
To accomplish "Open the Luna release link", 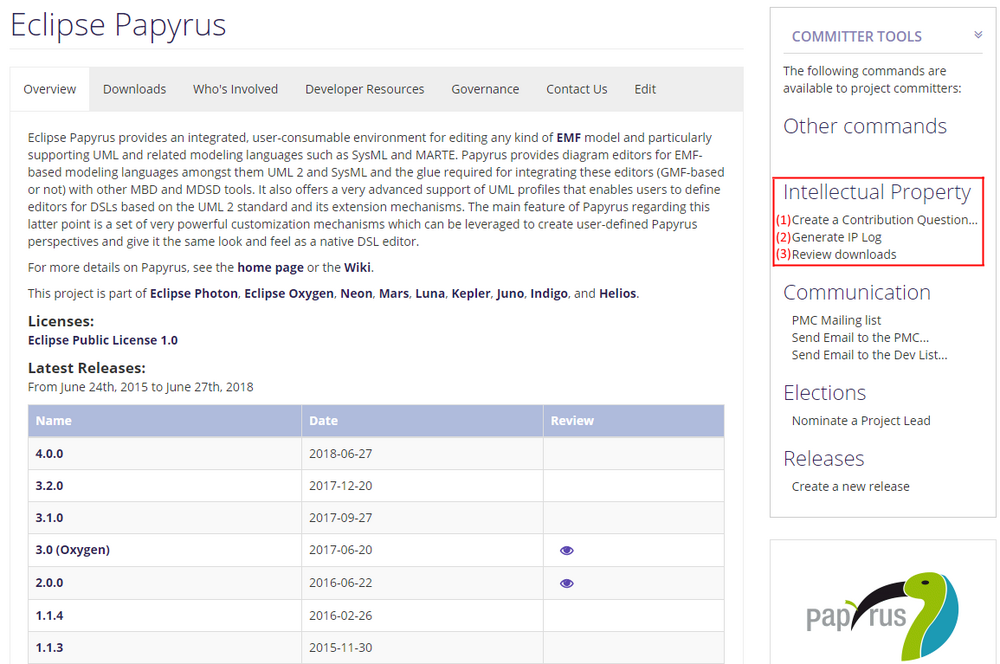I will point(430,293).
